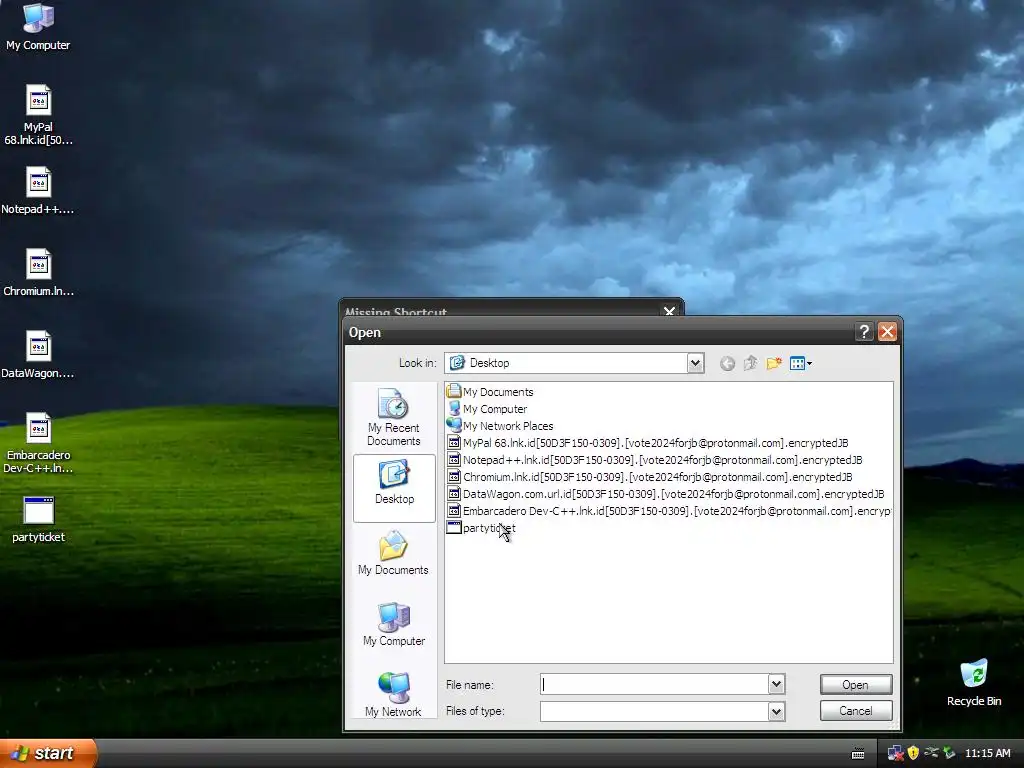Open the View Menu icon
This screenshot has width=1024, height=768.
tap(801, 363)
